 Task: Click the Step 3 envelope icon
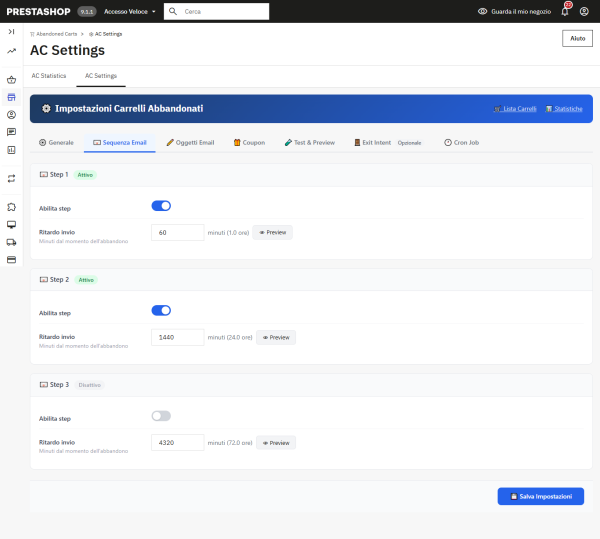[44, 384]
